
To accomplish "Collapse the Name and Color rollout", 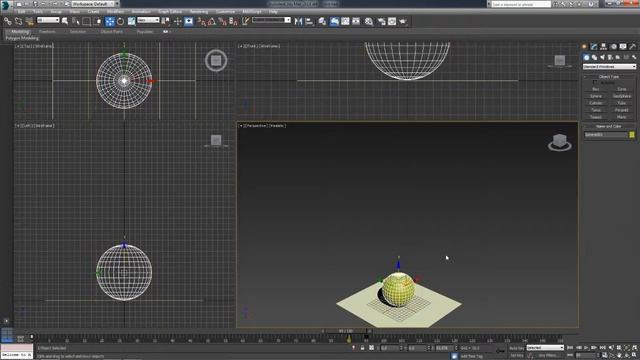I will click(609, 127).
